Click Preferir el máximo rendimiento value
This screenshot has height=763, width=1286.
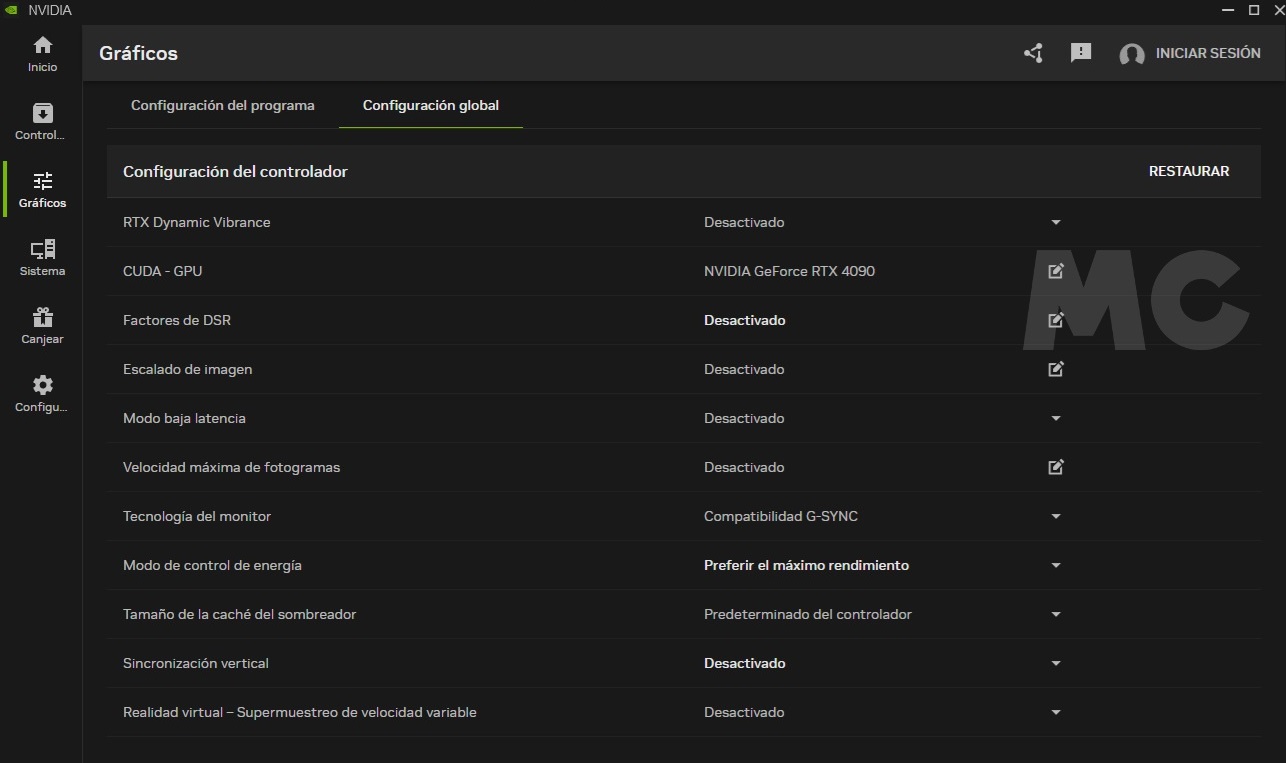[x=806, y=565]
